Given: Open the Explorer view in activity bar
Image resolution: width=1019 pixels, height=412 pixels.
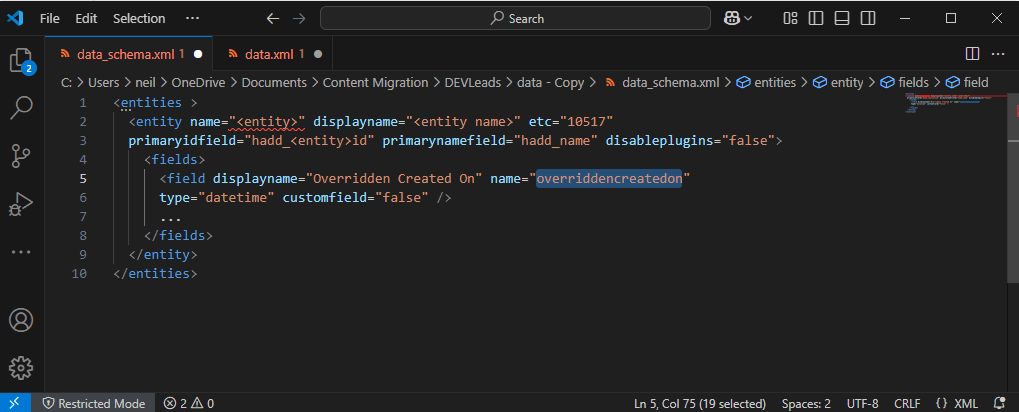Looking at the screenshot, I should (21, 60).
